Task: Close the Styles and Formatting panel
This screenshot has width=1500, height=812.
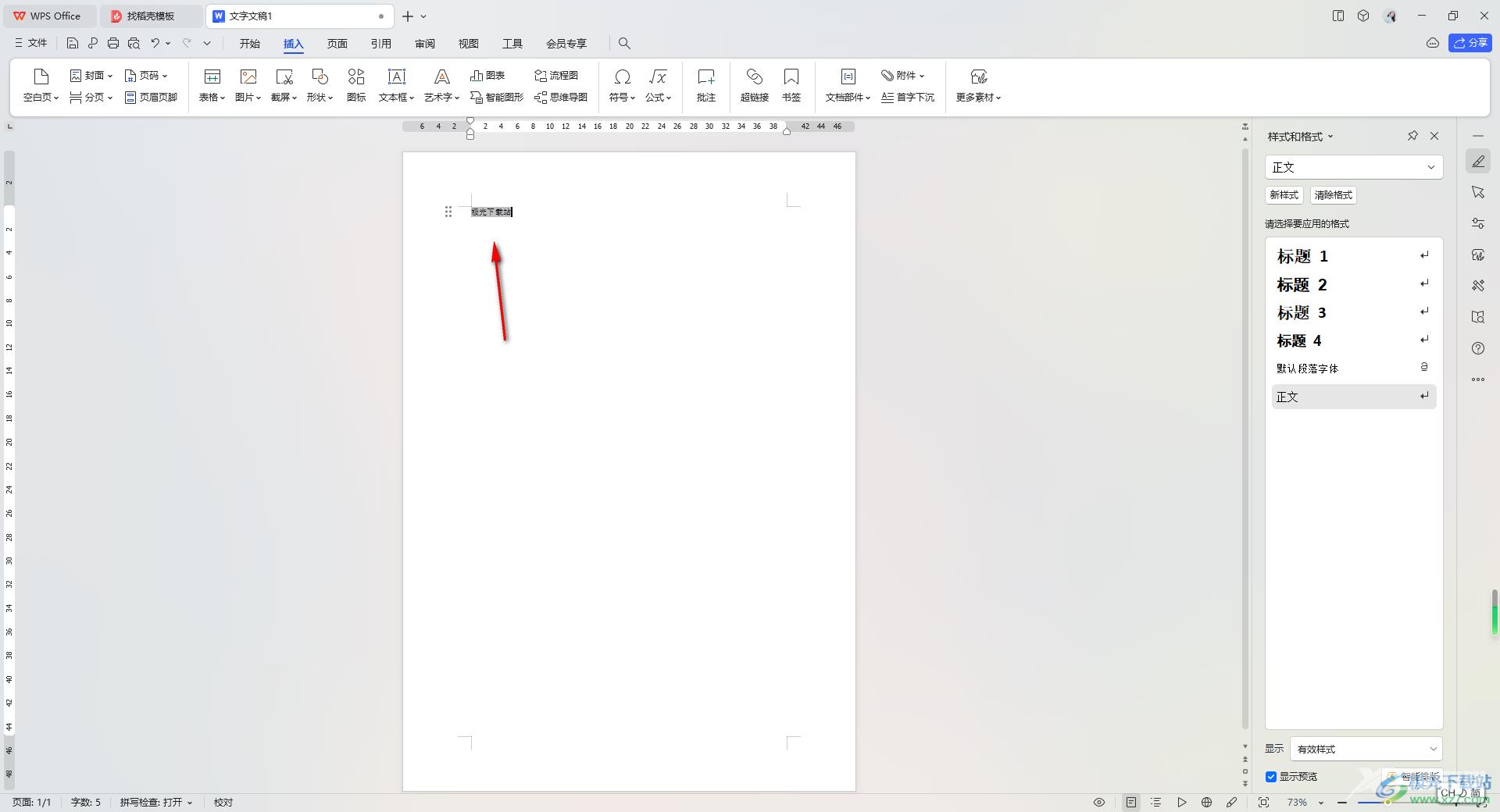Action: click(x=1434, y=136)
